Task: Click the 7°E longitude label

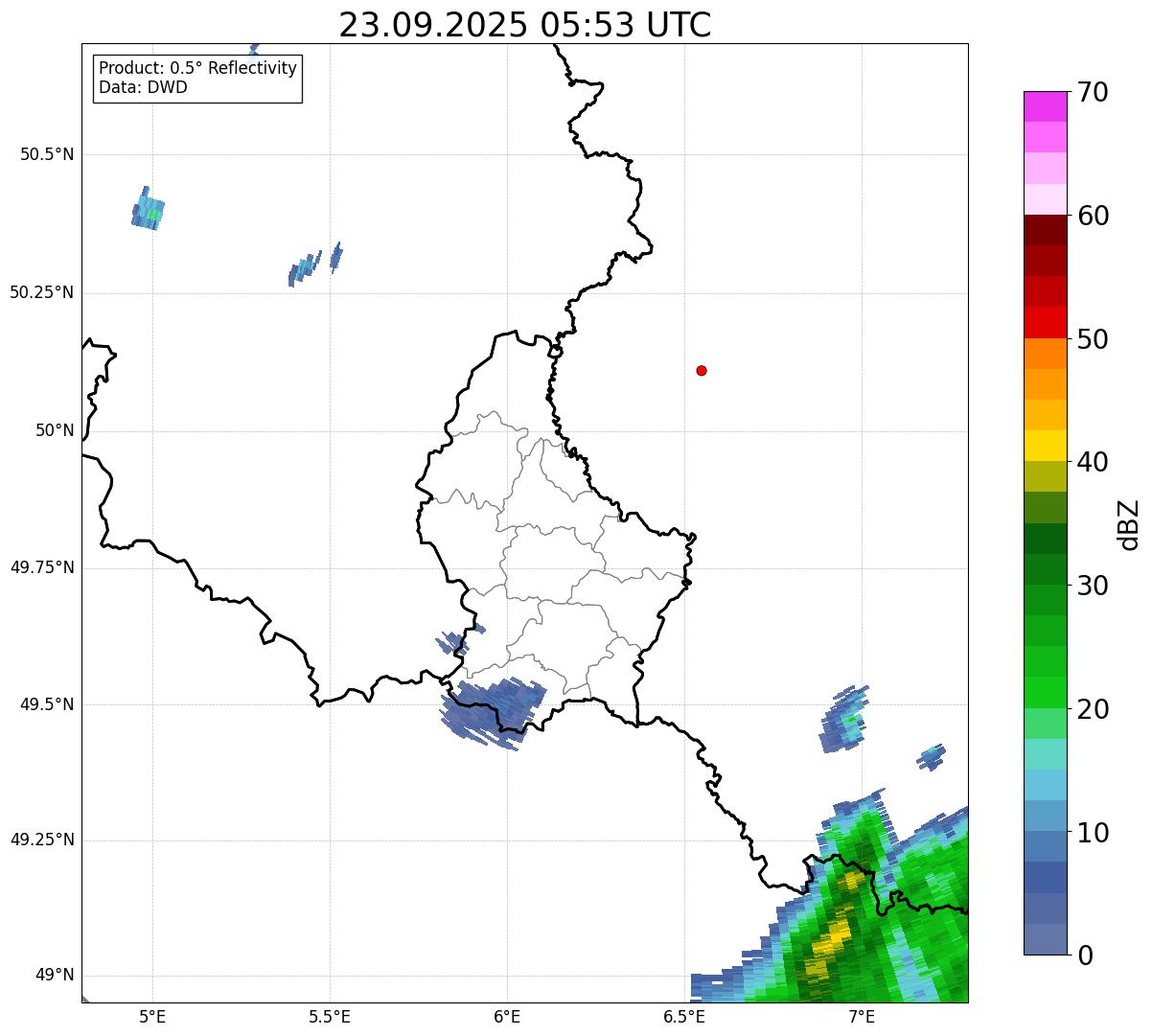Action: (862, 1016)
